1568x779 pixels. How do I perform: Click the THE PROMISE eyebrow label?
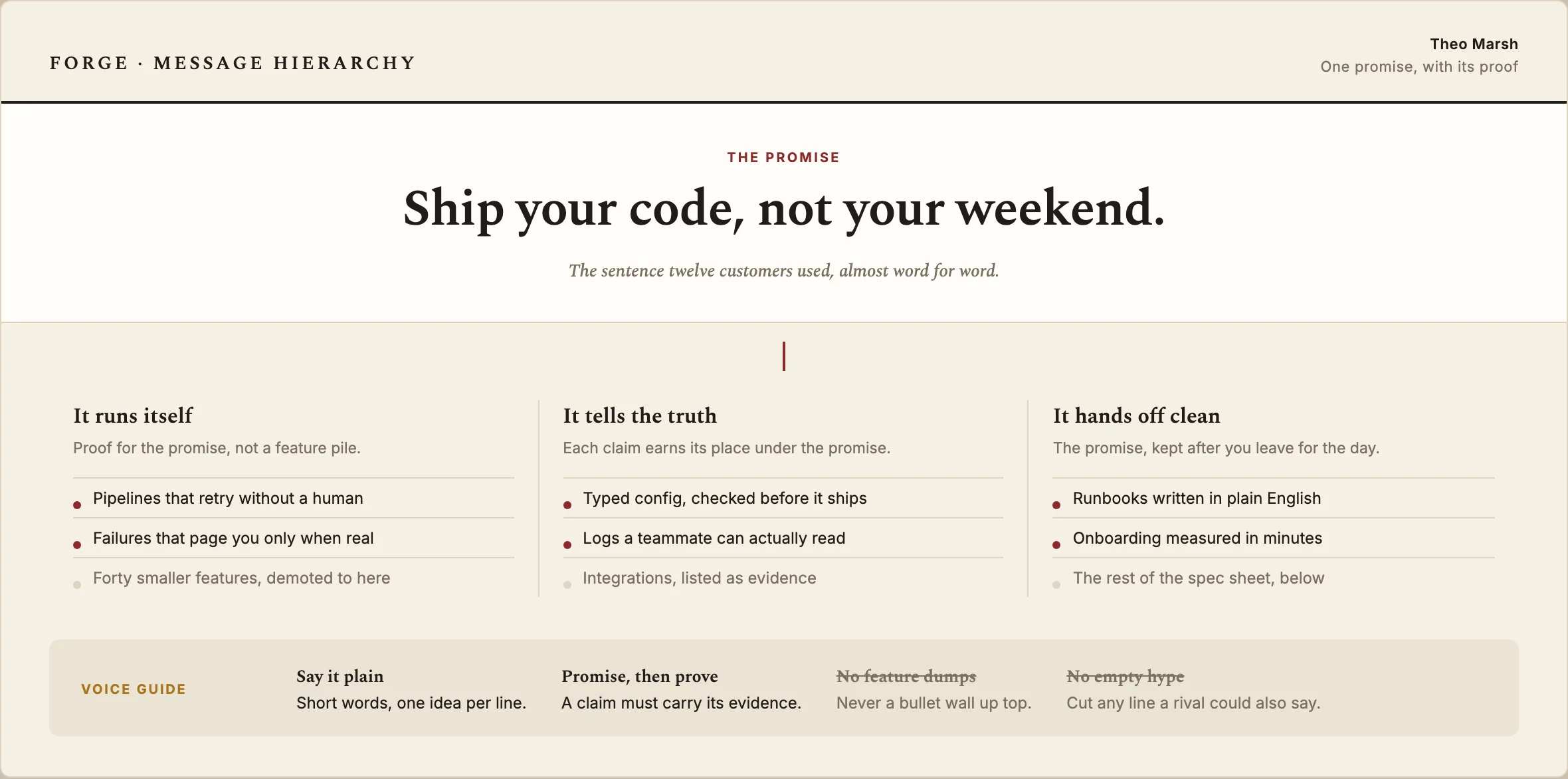pyautogui.click(x=783, y=158)
